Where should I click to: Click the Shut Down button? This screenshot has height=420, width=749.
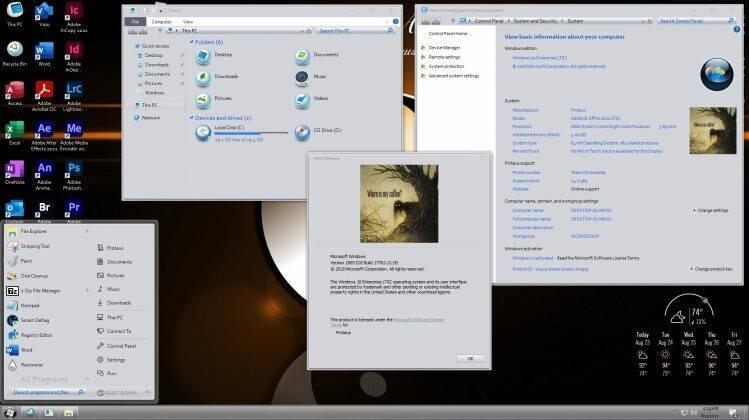click(x=118, y=393)
